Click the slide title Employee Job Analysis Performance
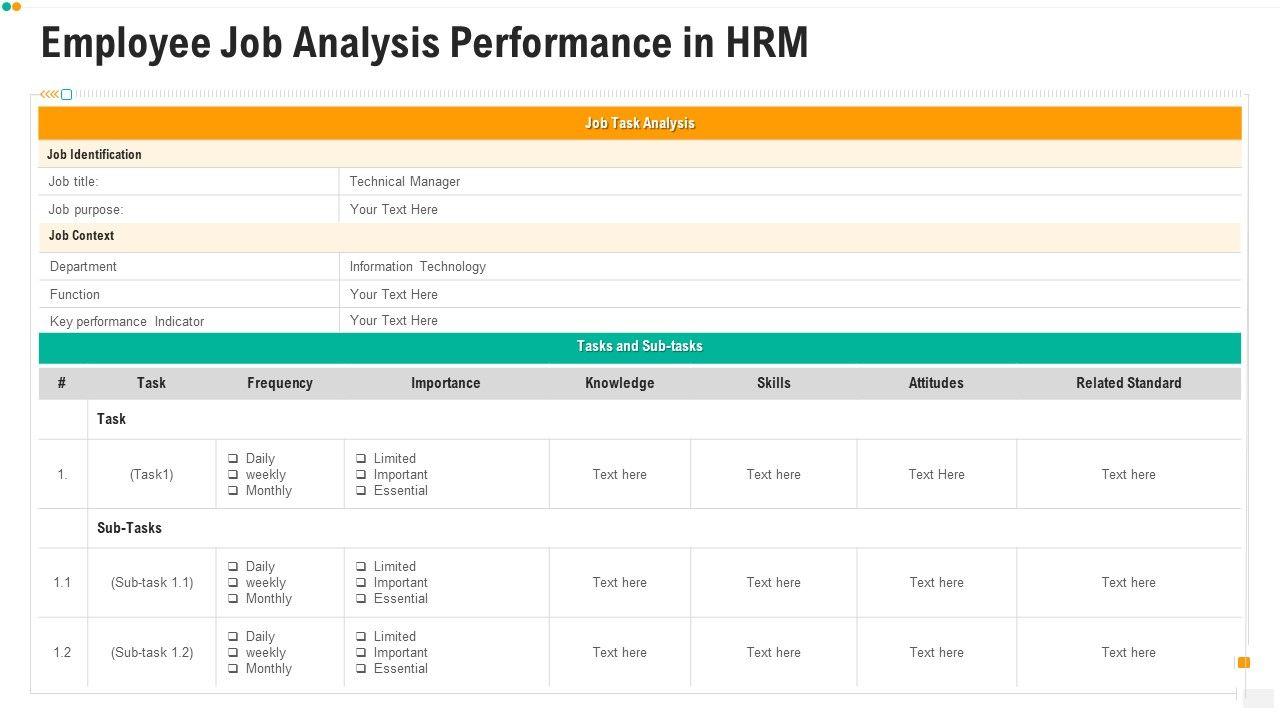This screenshot has width=1280, height=720. tap(424, 44)
